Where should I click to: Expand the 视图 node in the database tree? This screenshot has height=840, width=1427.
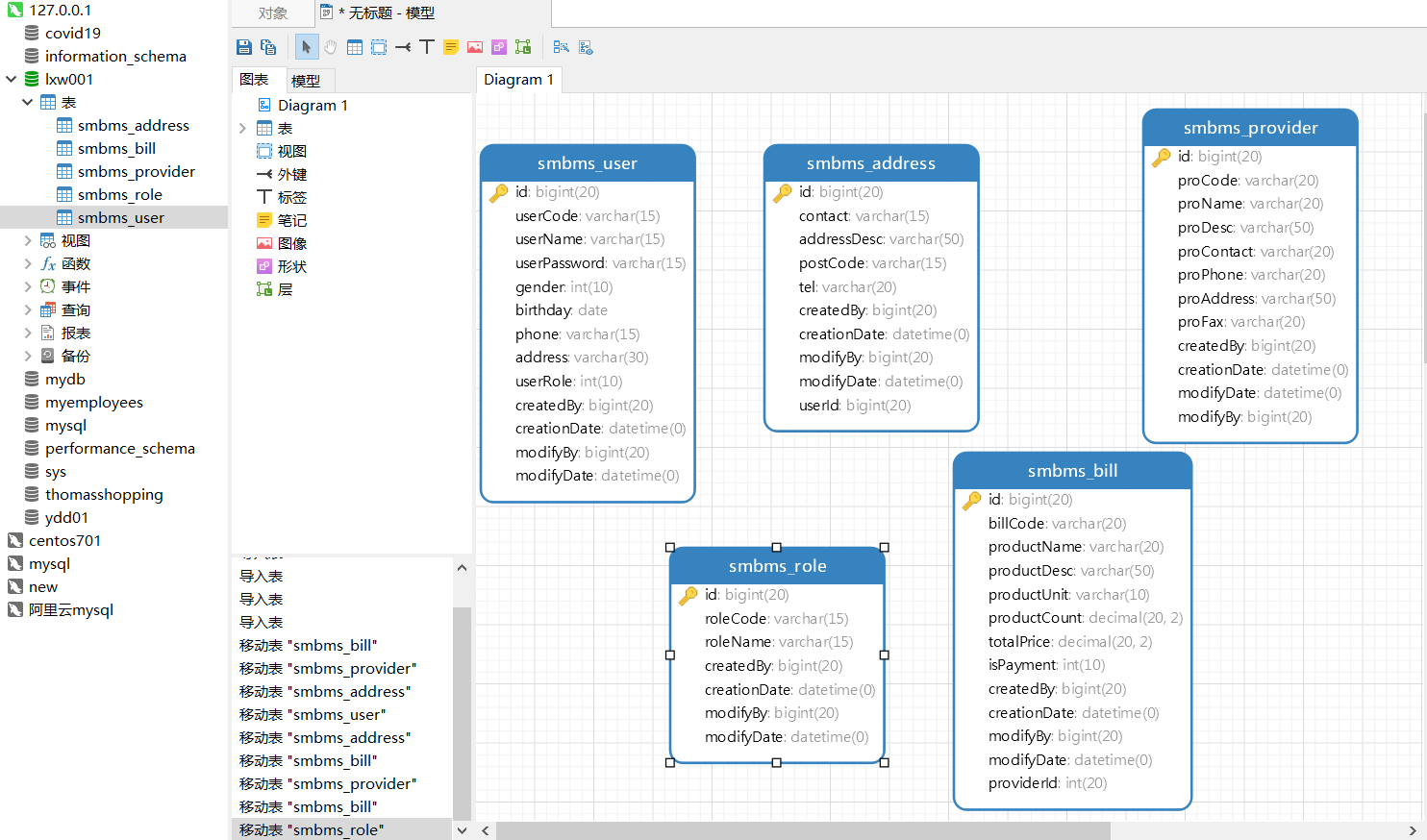pyautogui.click(x=28, y=240)
